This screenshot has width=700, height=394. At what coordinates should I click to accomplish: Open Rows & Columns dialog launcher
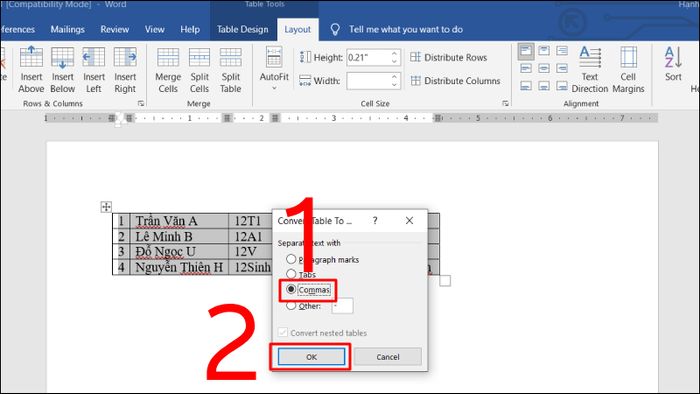click(x=141, y=104)
